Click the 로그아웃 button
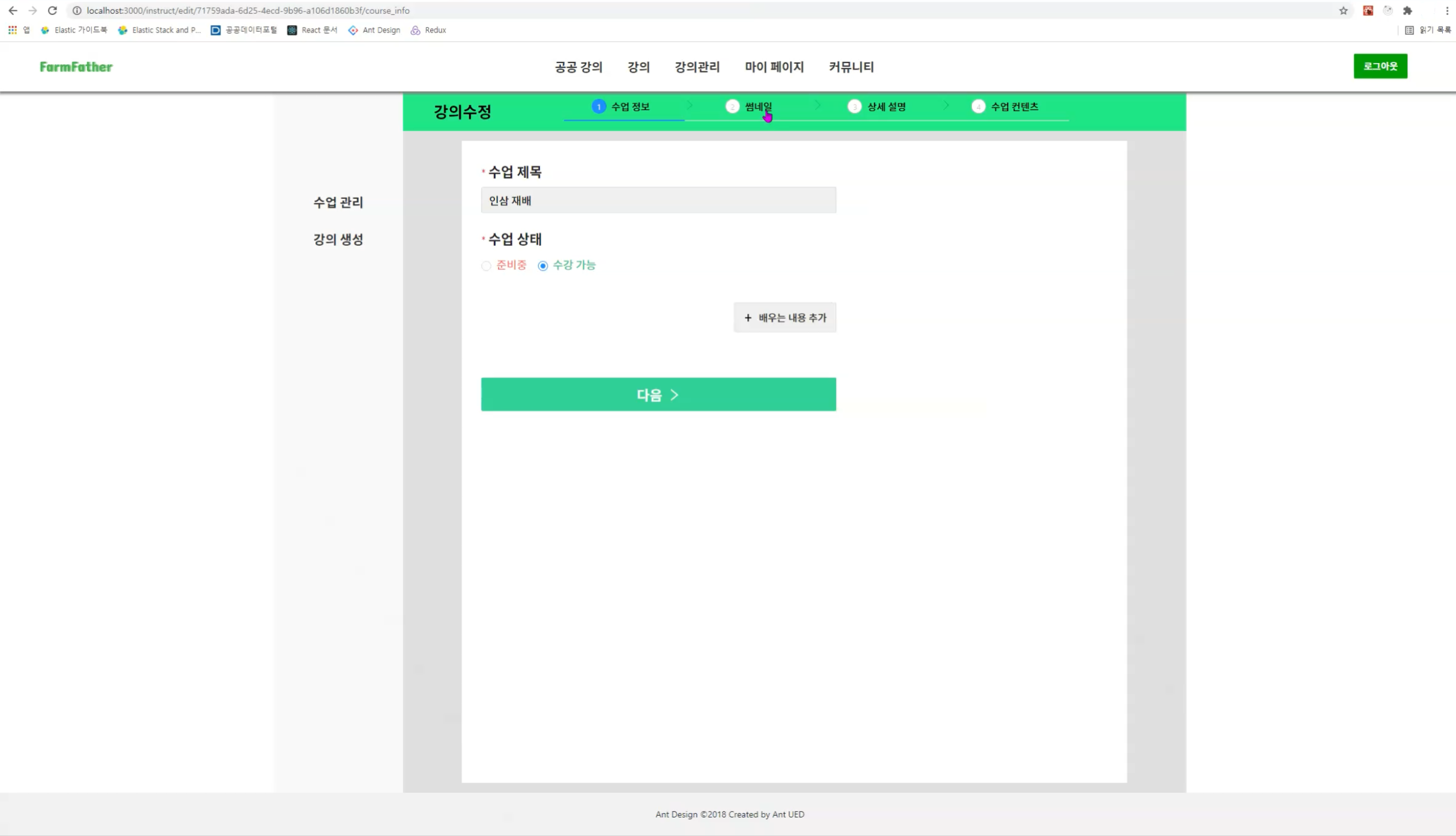1456x836 pixels. pos(1380,66)
